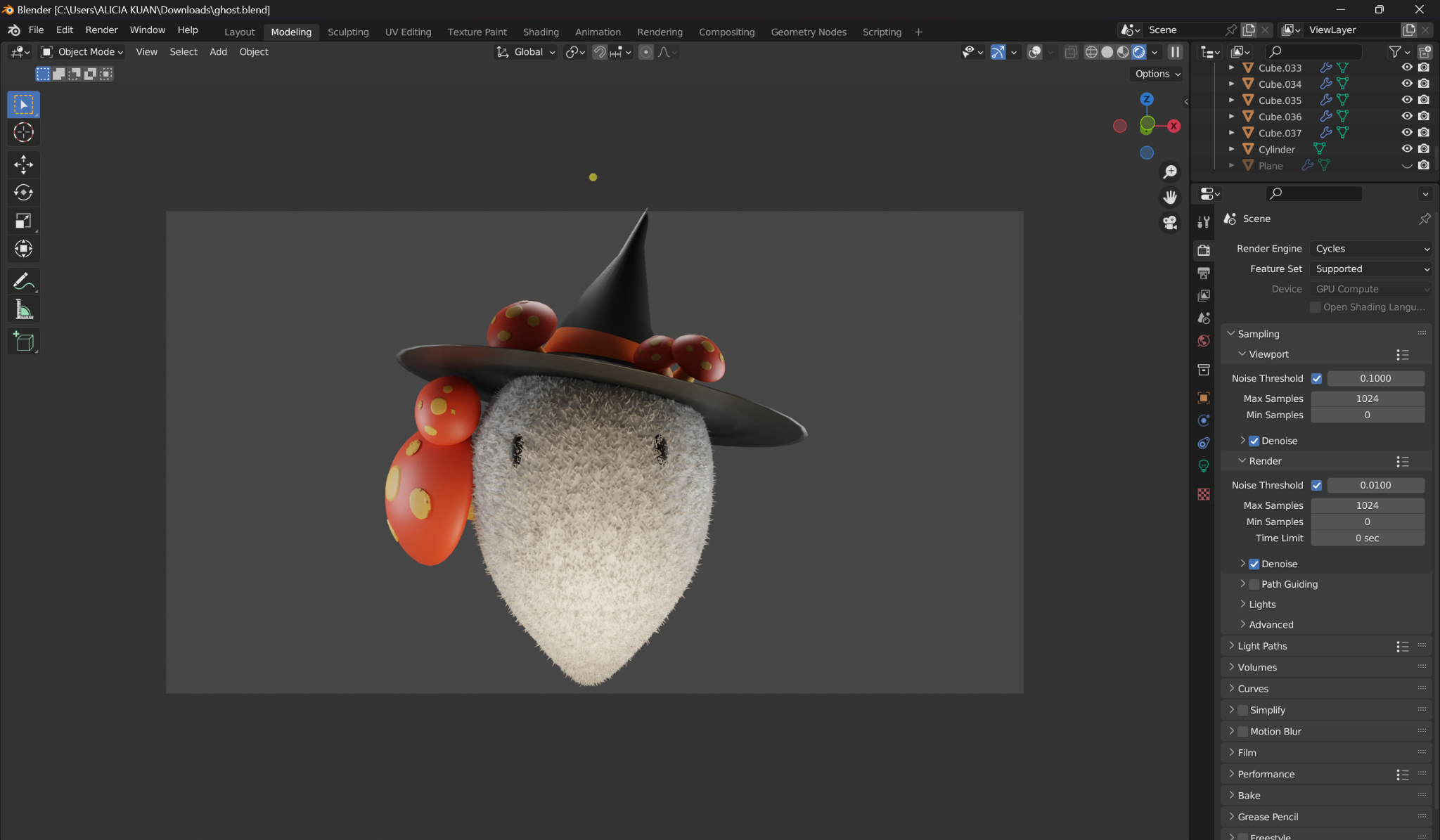Switch to material preview shading
Viewport: 1440px width, 840px height.
click(x=1123, y=52)
